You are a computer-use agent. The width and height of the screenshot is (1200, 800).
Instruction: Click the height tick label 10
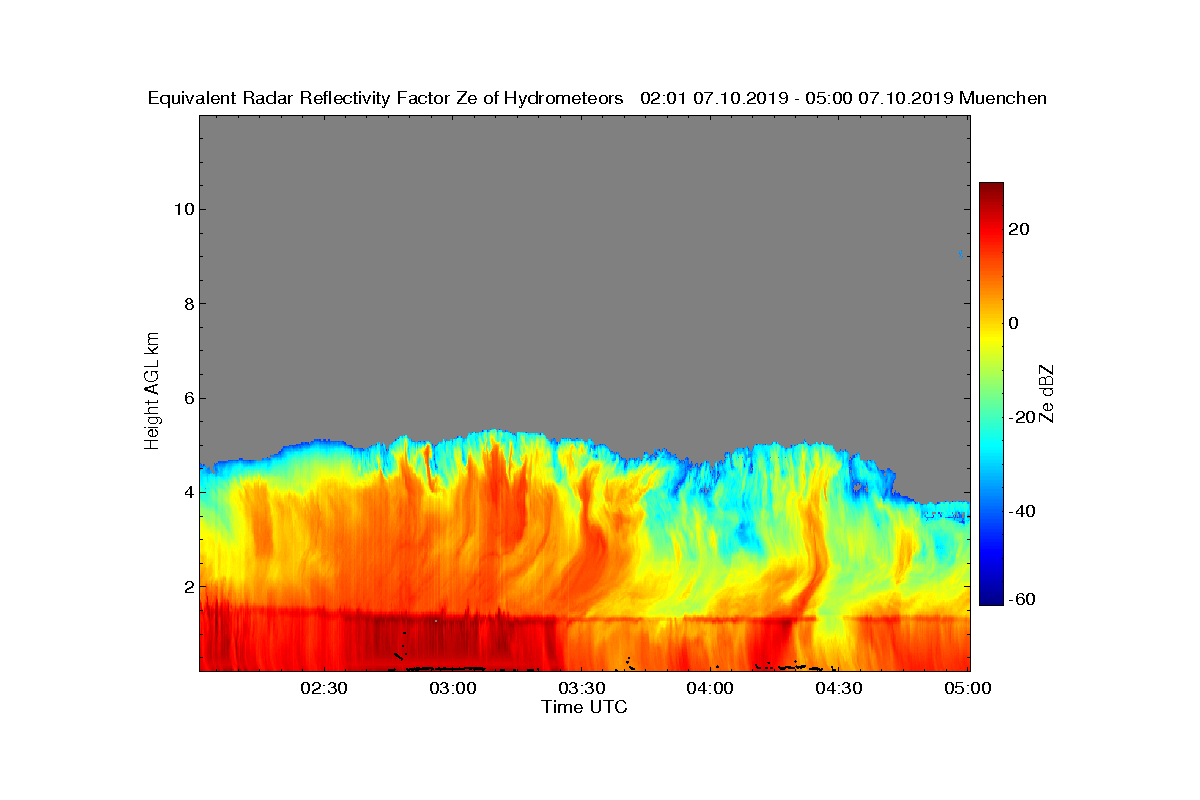click(182, 209)
